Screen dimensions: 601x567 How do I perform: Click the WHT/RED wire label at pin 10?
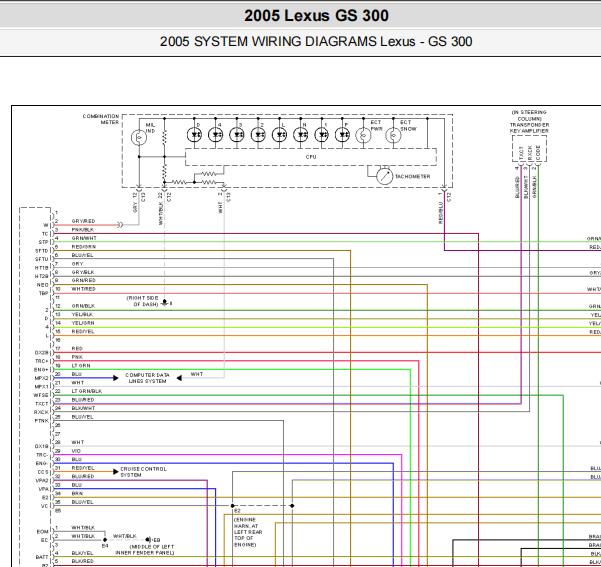(x=83, y=289)
